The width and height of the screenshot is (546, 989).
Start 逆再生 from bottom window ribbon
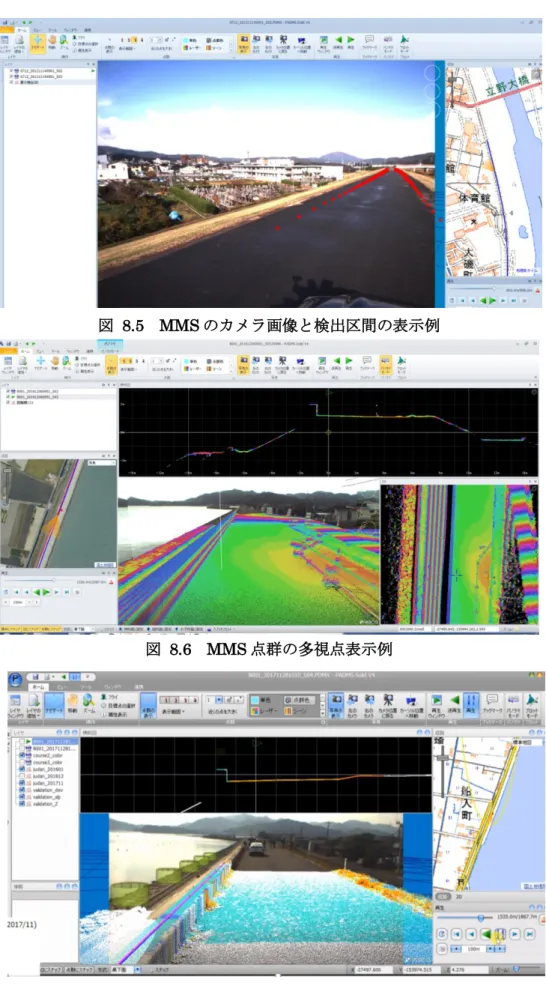[x=455, y=706]
